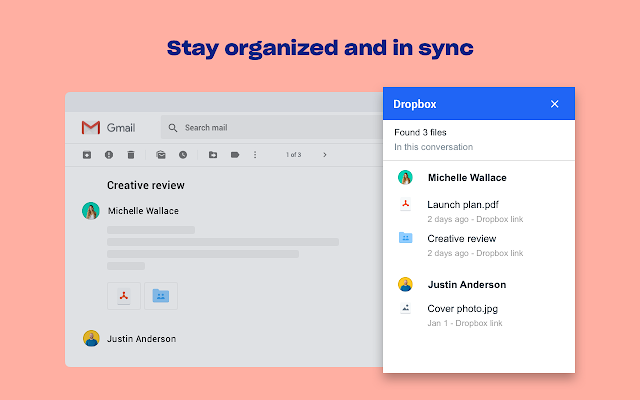Click the Move to folder icon

click(x=213, y=155)
